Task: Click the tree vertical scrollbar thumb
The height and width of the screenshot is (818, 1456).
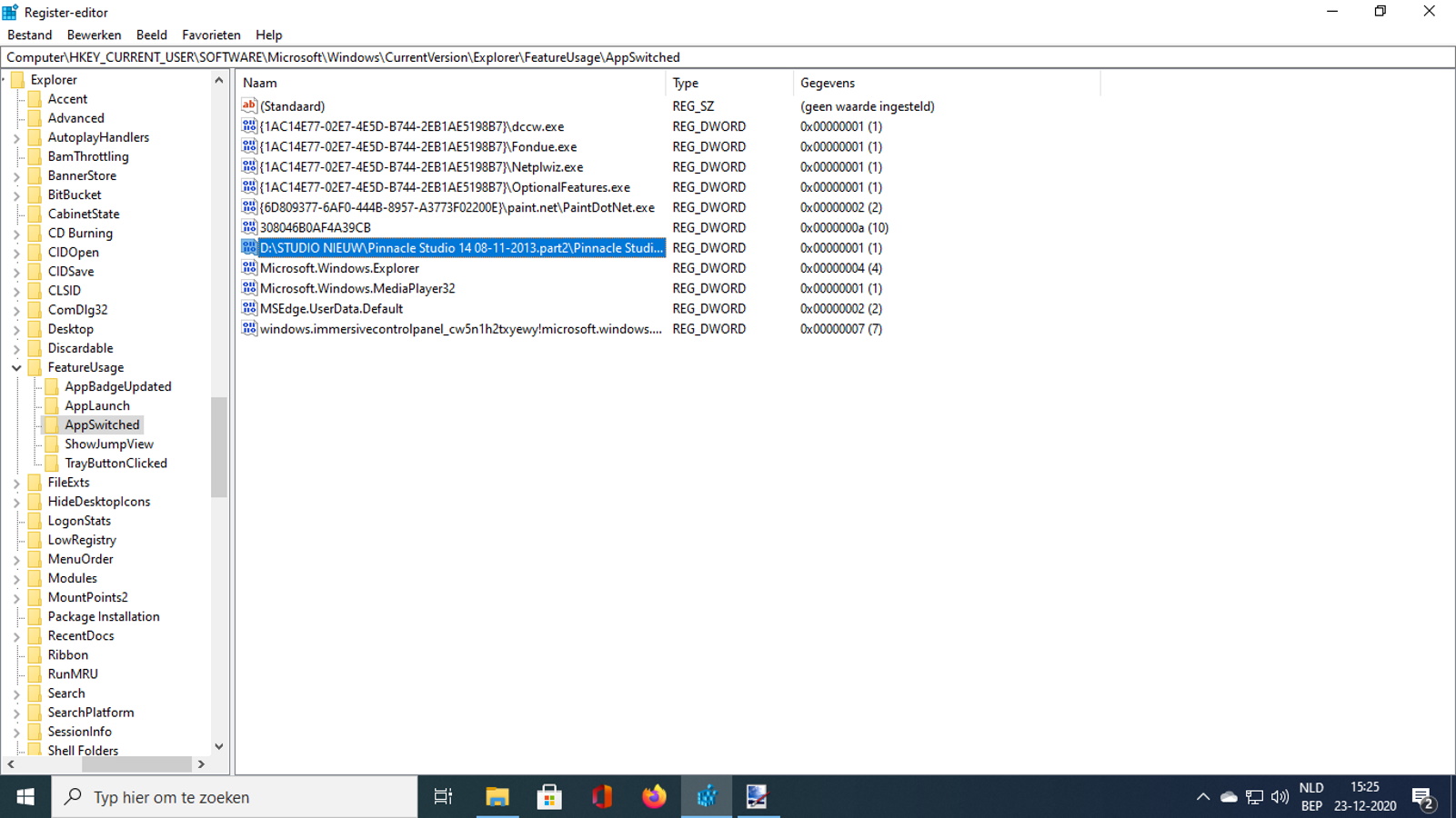Action: pos(219,447)
